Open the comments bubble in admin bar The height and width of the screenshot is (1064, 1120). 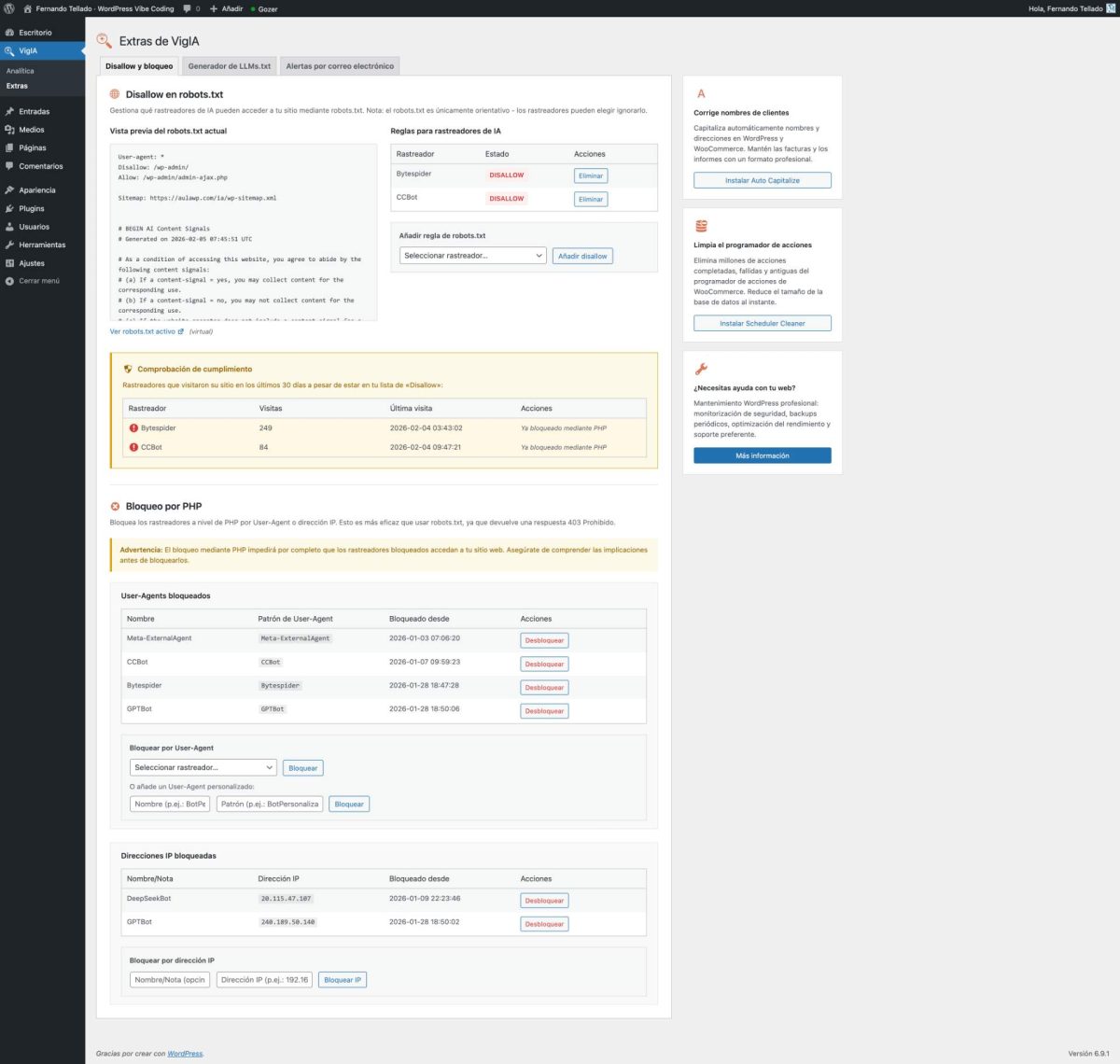(x=191, y=8)
